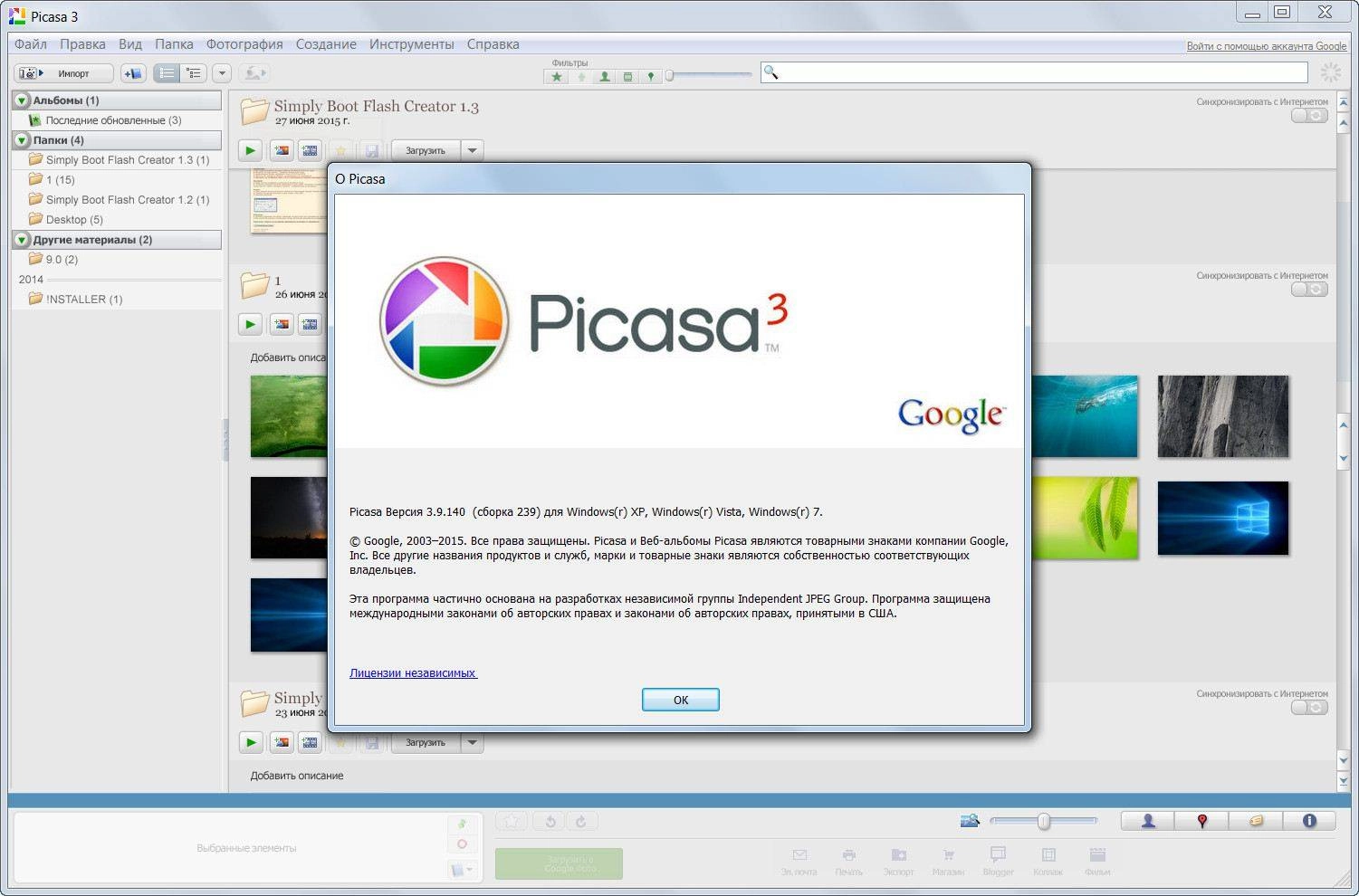This screenshot has height=896, width=1359.
Task: Switch to tree folder view
Action: (194, 73)
